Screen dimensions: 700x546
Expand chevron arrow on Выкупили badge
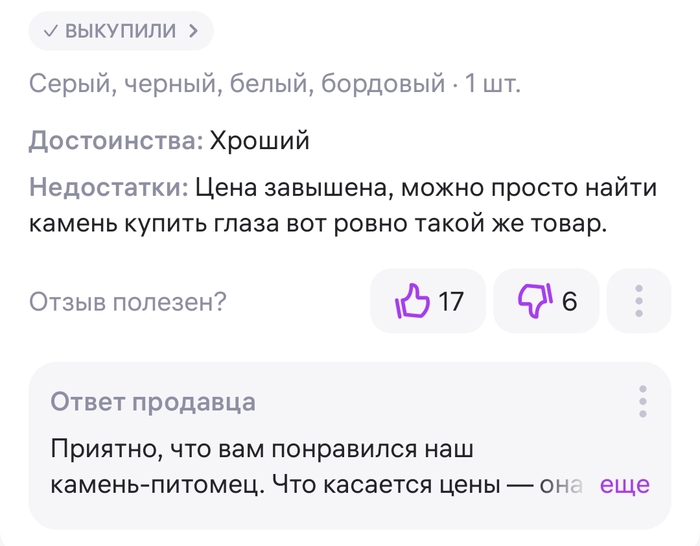(193, 31)
